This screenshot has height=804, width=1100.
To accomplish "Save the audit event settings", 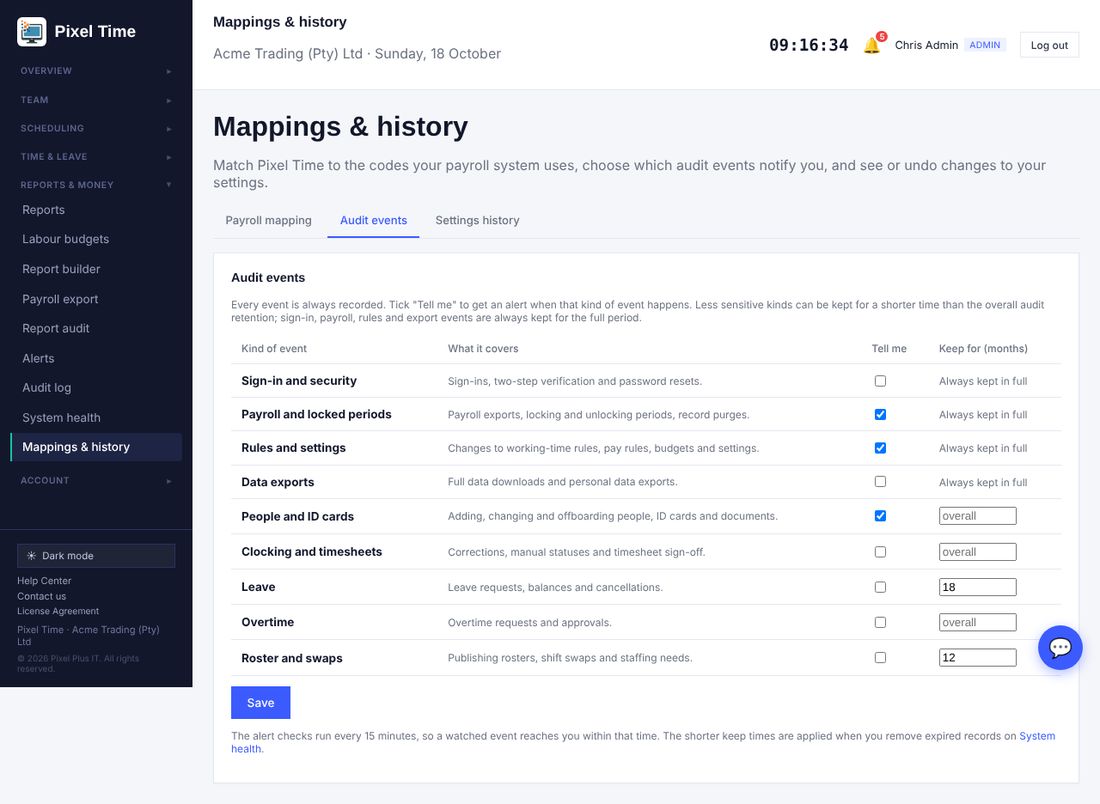I will click(260, 702).
